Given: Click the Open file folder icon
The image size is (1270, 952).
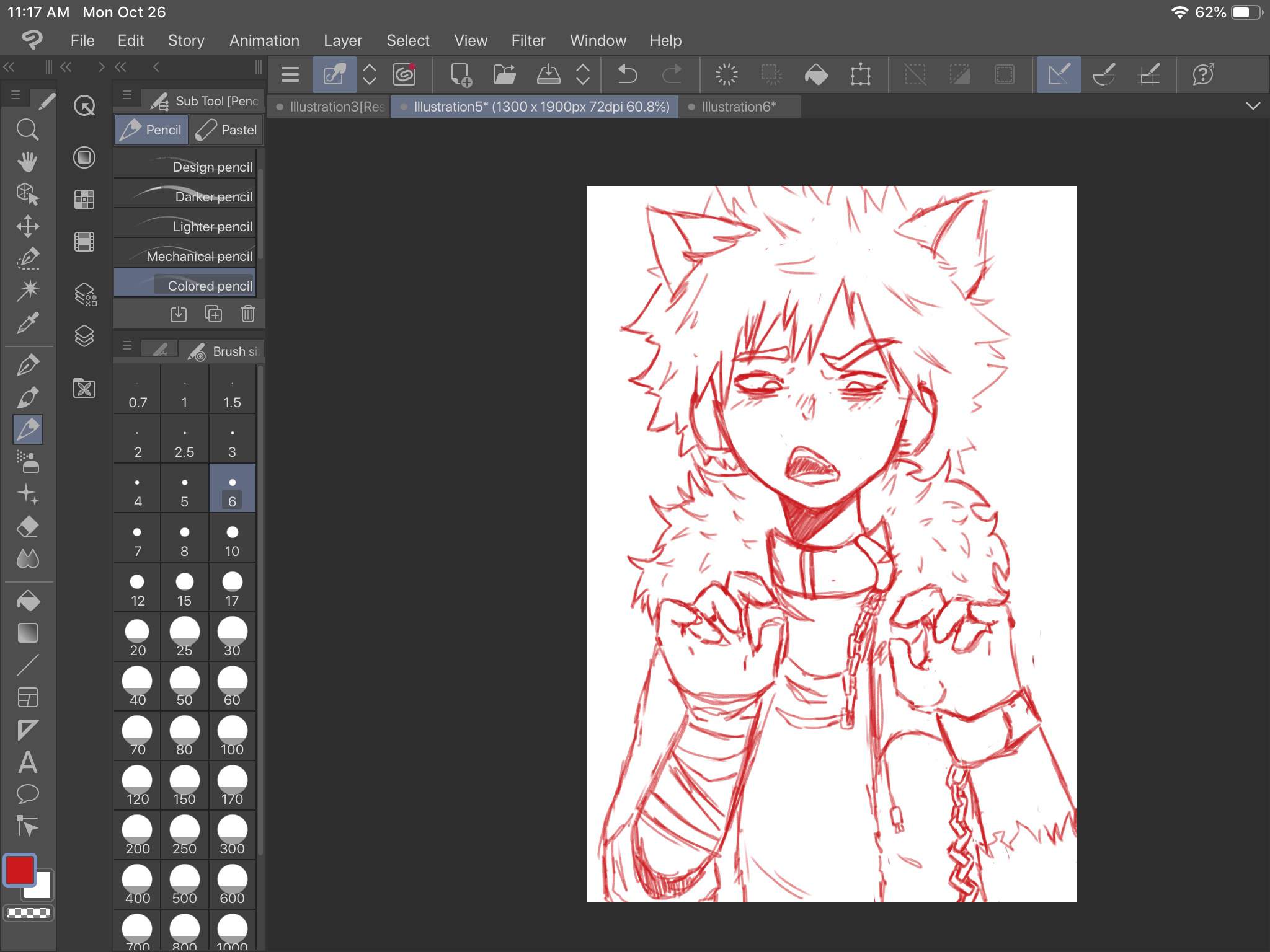Looking at the screenshot, I should pyautogui.click(x=504, y=74).
